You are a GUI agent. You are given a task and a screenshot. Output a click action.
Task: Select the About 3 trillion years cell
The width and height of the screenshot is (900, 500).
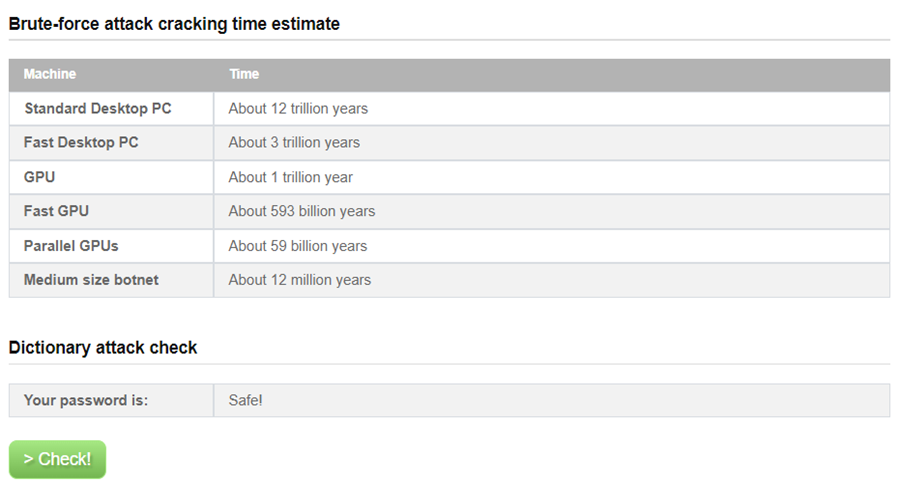click(x=294, y=142)
